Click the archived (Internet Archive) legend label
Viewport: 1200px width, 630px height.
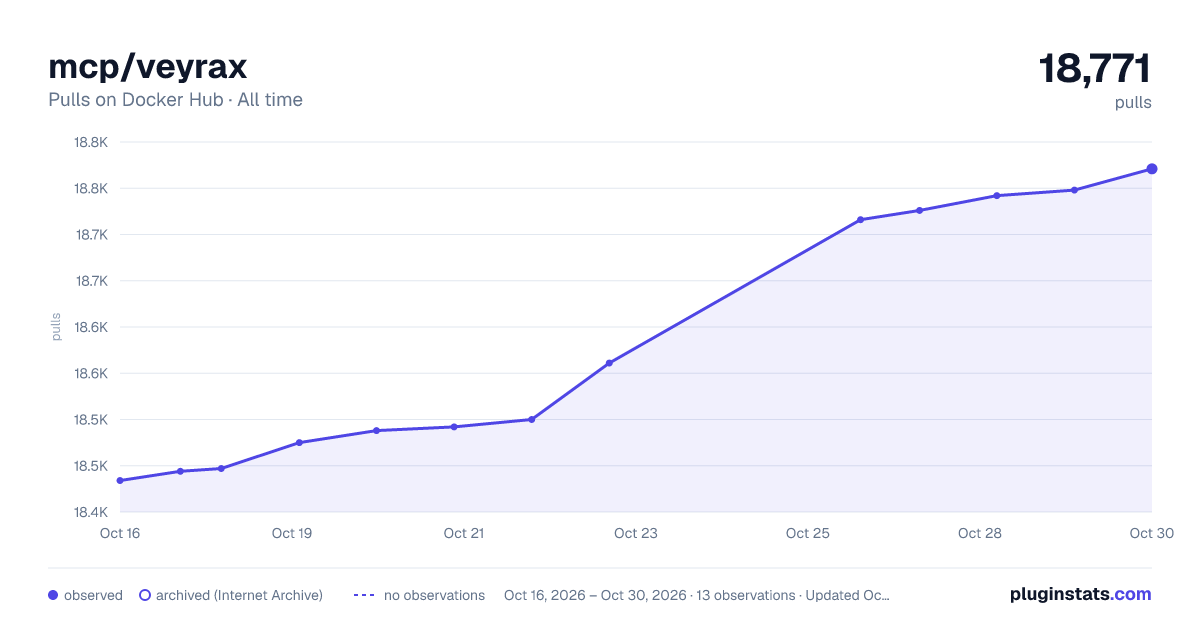tap(239, 595)
